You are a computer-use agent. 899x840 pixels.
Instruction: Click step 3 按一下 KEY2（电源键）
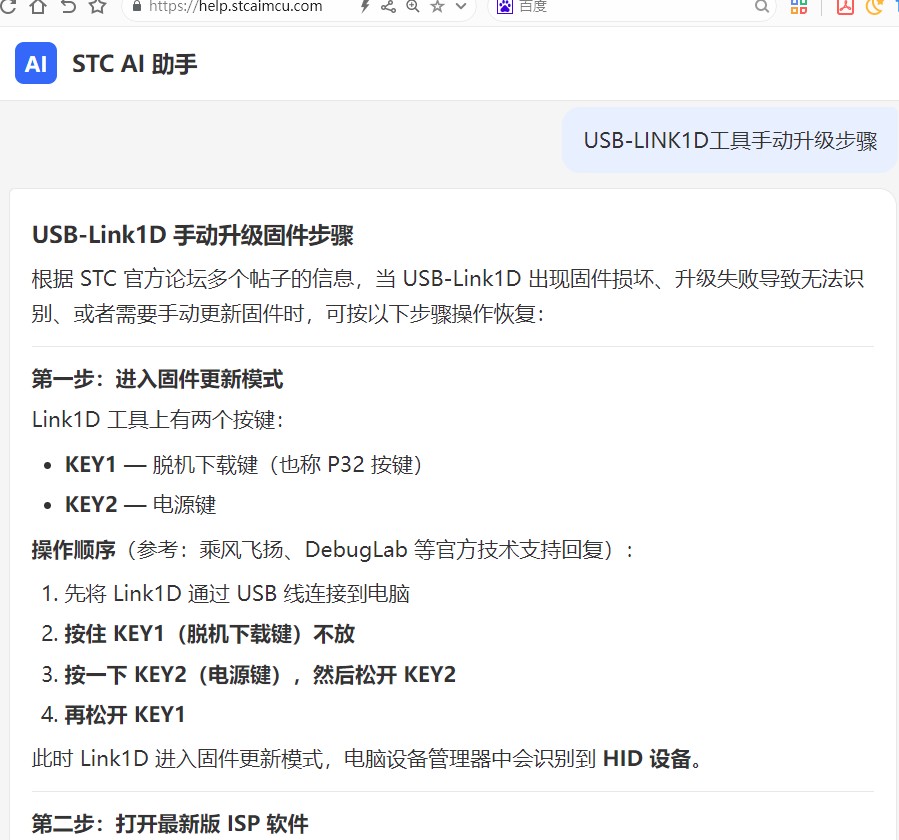[x=260, y=675]
